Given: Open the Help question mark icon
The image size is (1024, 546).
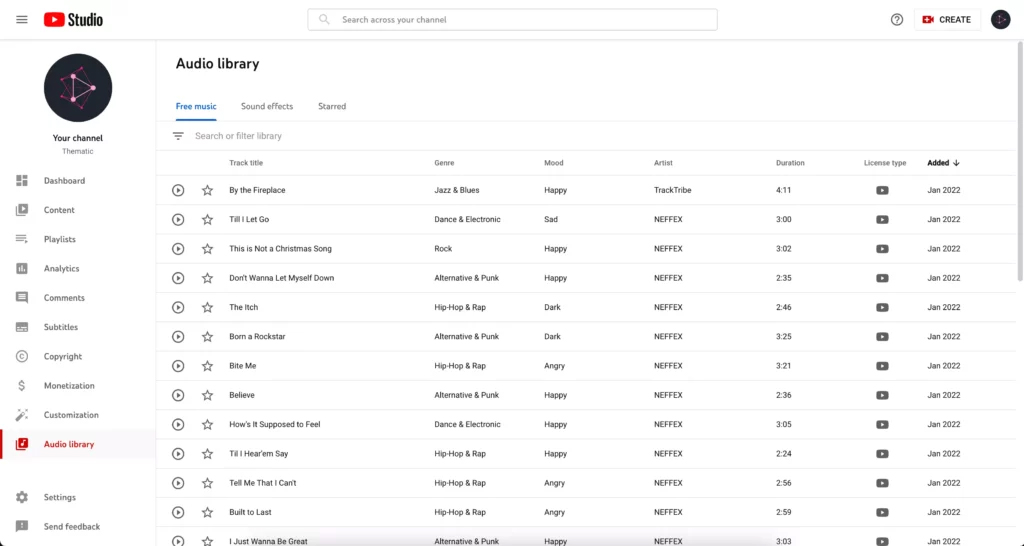Looking at the screenshot, I should click(897, 19).
